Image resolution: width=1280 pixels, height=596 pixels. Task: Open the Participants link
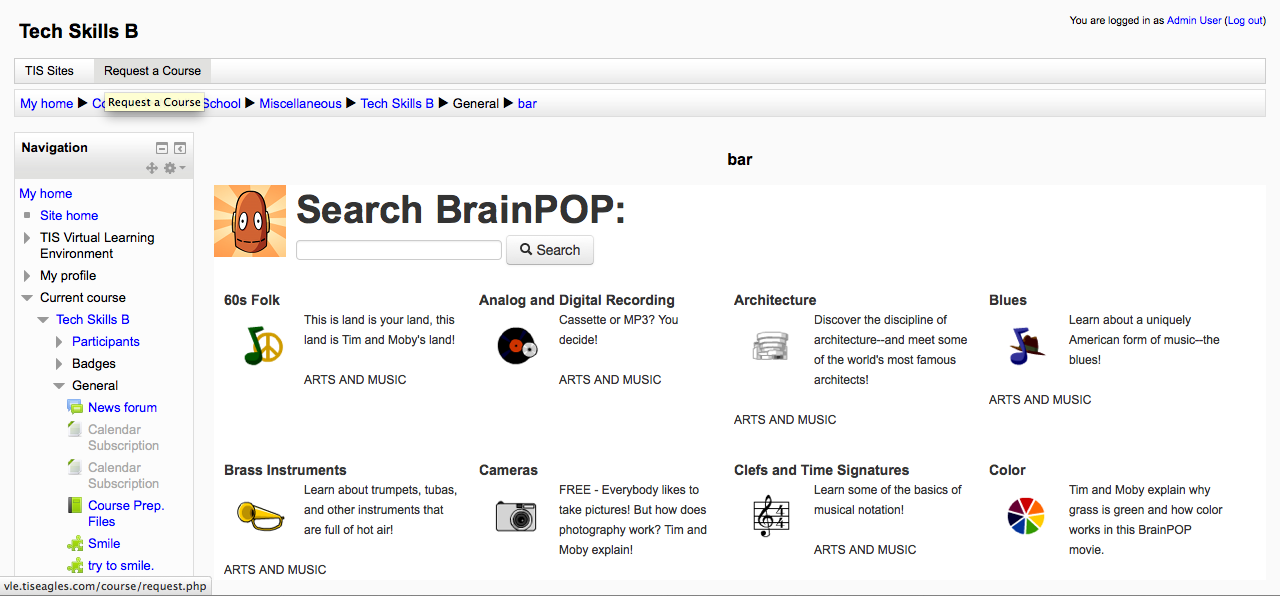coord(106,341)
